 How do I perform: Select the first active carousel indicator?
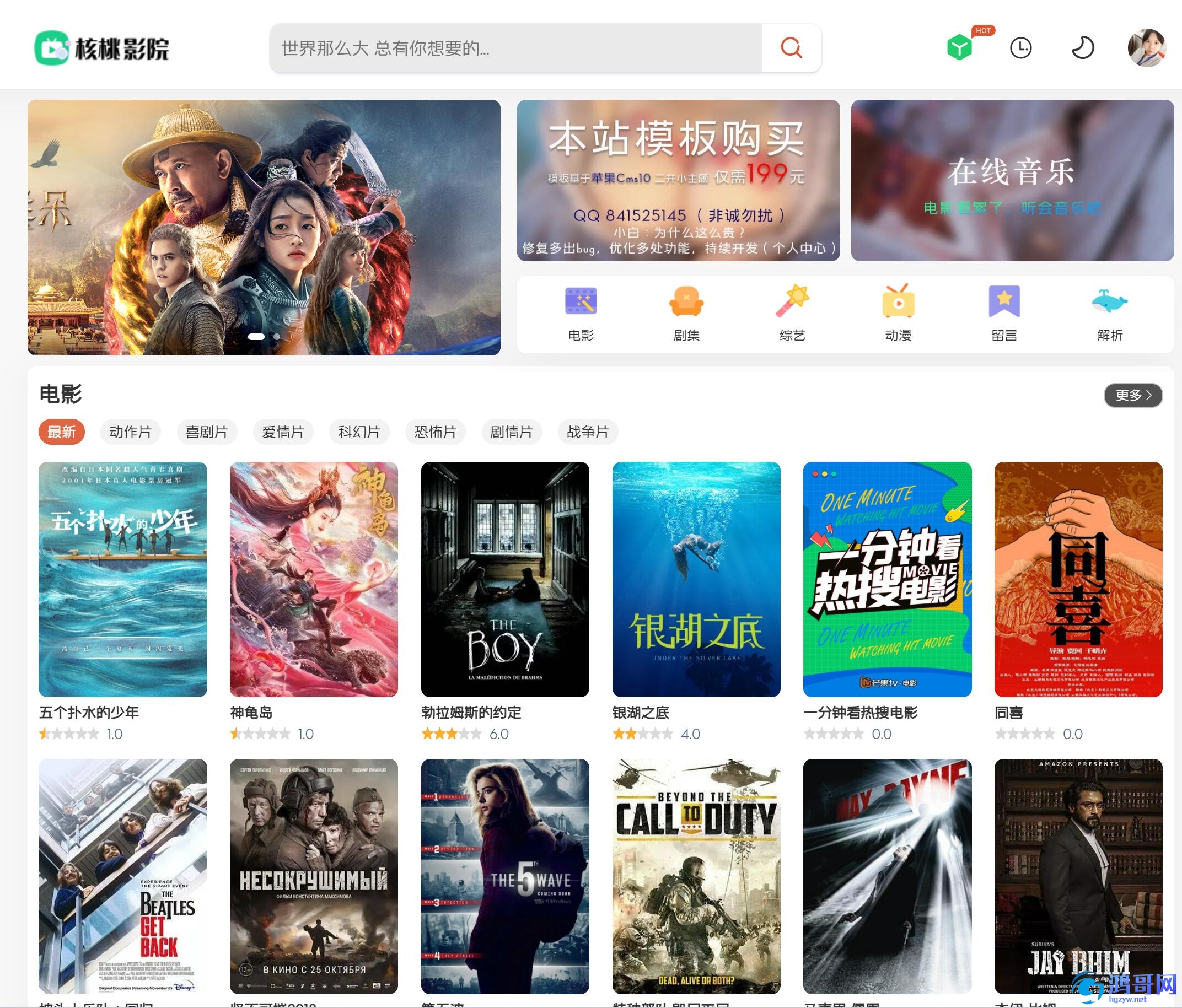tap(256, 337)
